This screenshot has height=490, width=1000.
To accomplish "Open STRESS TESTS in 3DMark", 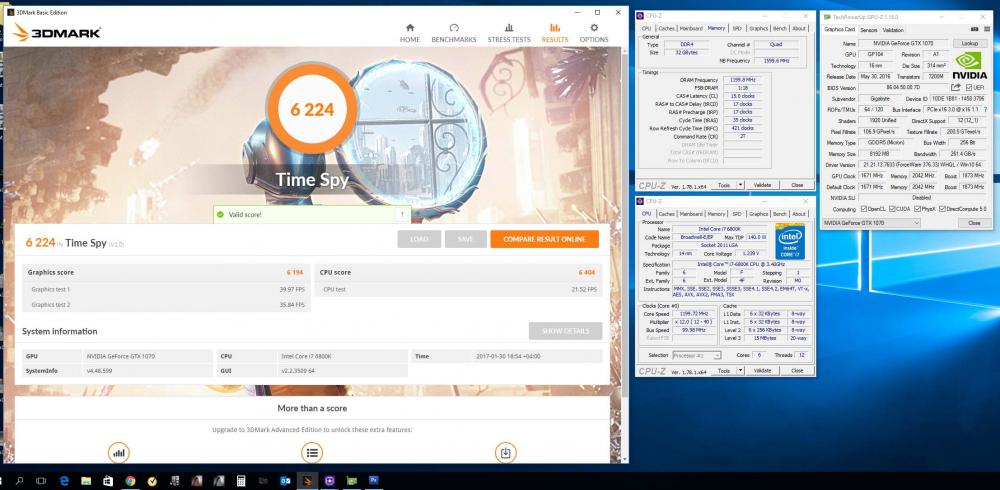I will coord(509,32).
